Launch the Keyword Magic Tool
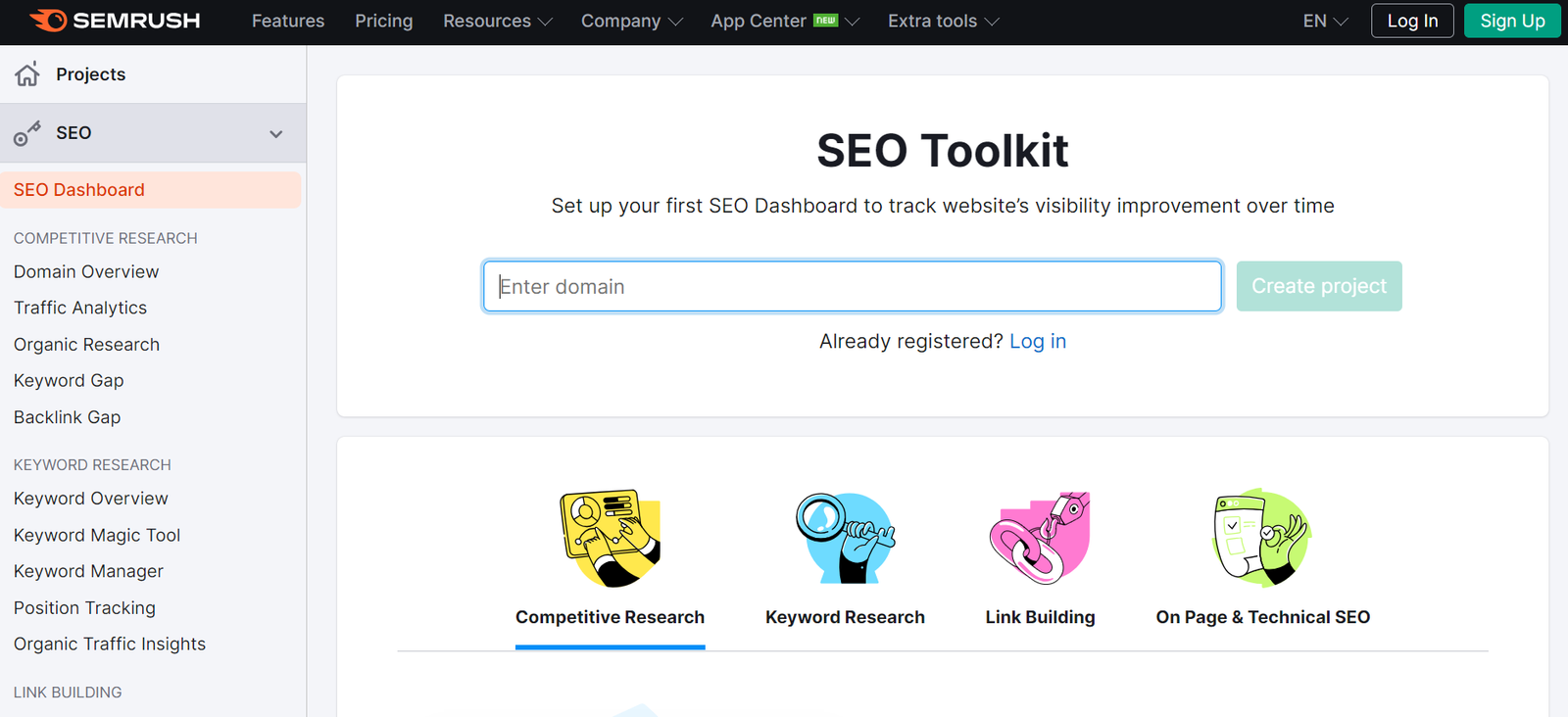 97,535
